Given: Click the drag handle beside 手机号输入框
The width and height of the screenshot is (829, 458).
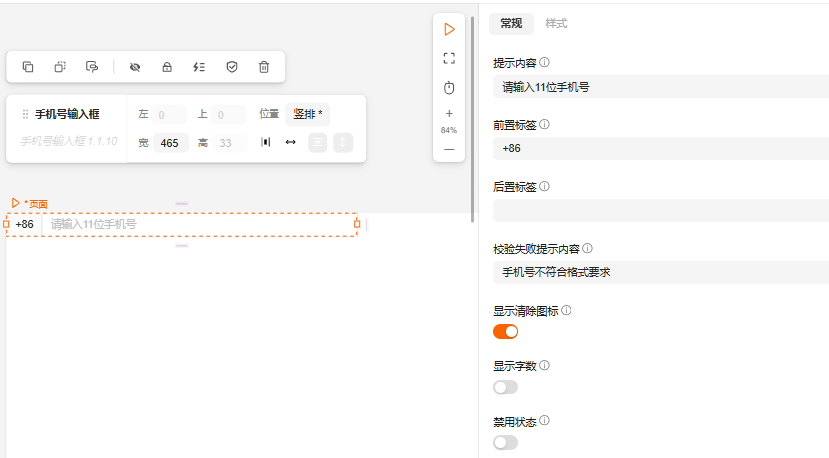Looking at the screenshot, I should coord(25,114).
